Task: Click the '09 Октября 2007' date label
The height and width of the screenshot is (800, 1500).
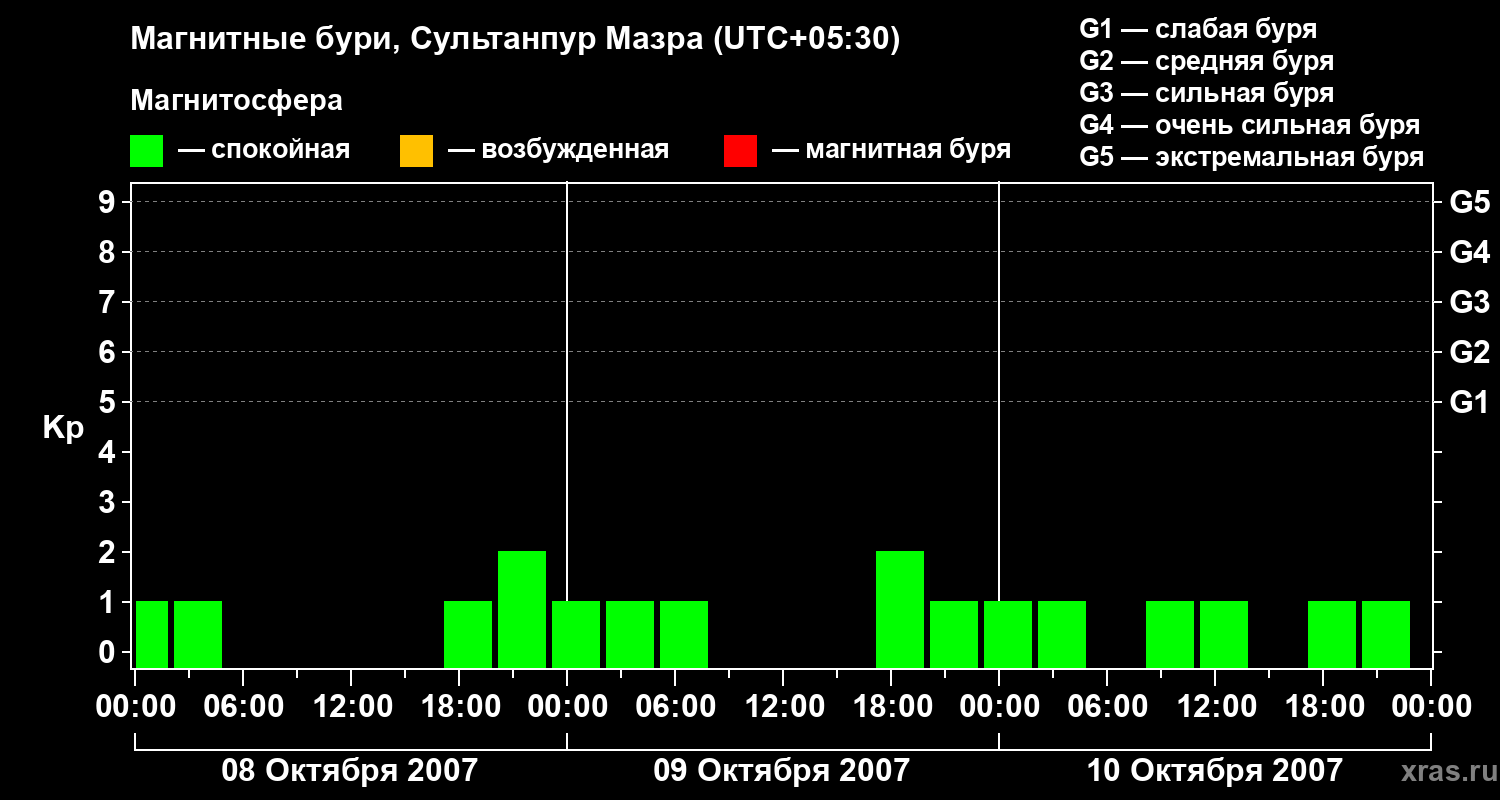Action: (782, 771)
